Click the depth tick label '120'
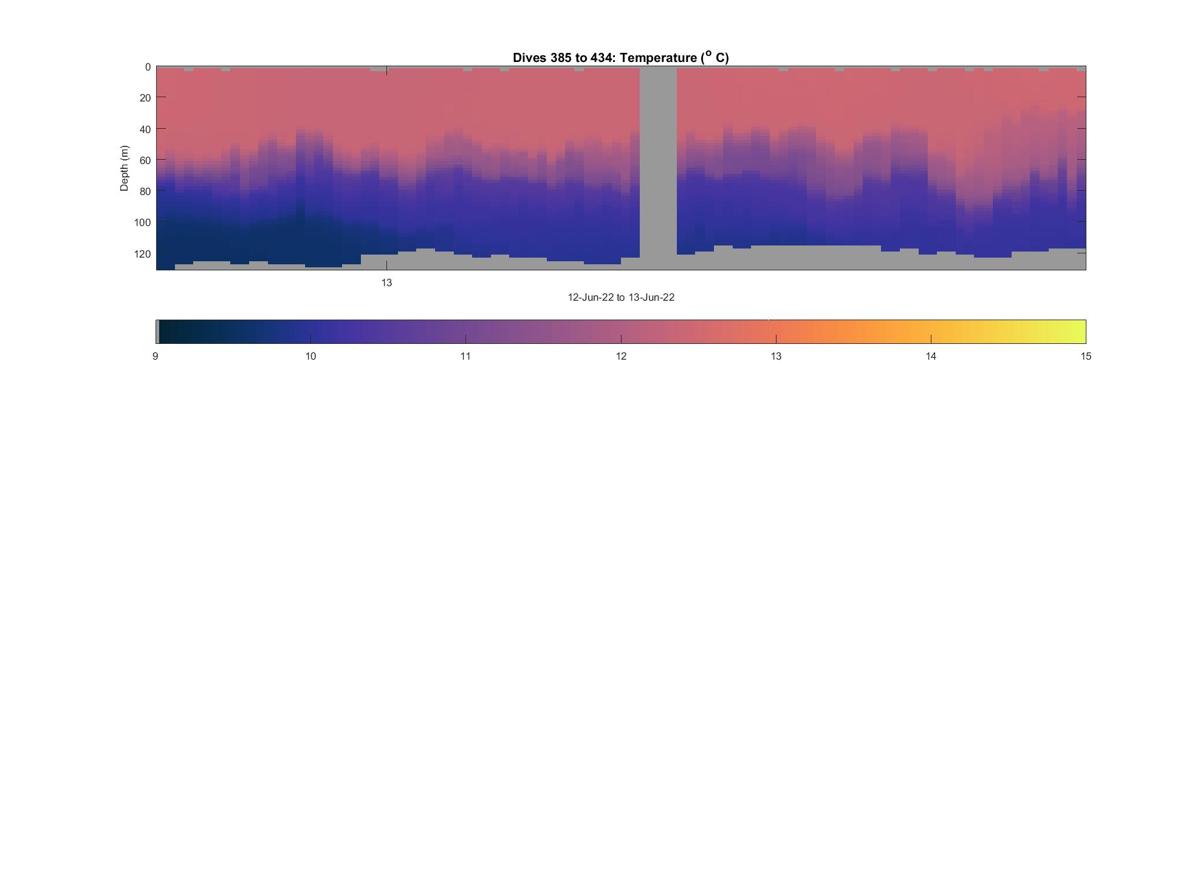 point(142,253)
